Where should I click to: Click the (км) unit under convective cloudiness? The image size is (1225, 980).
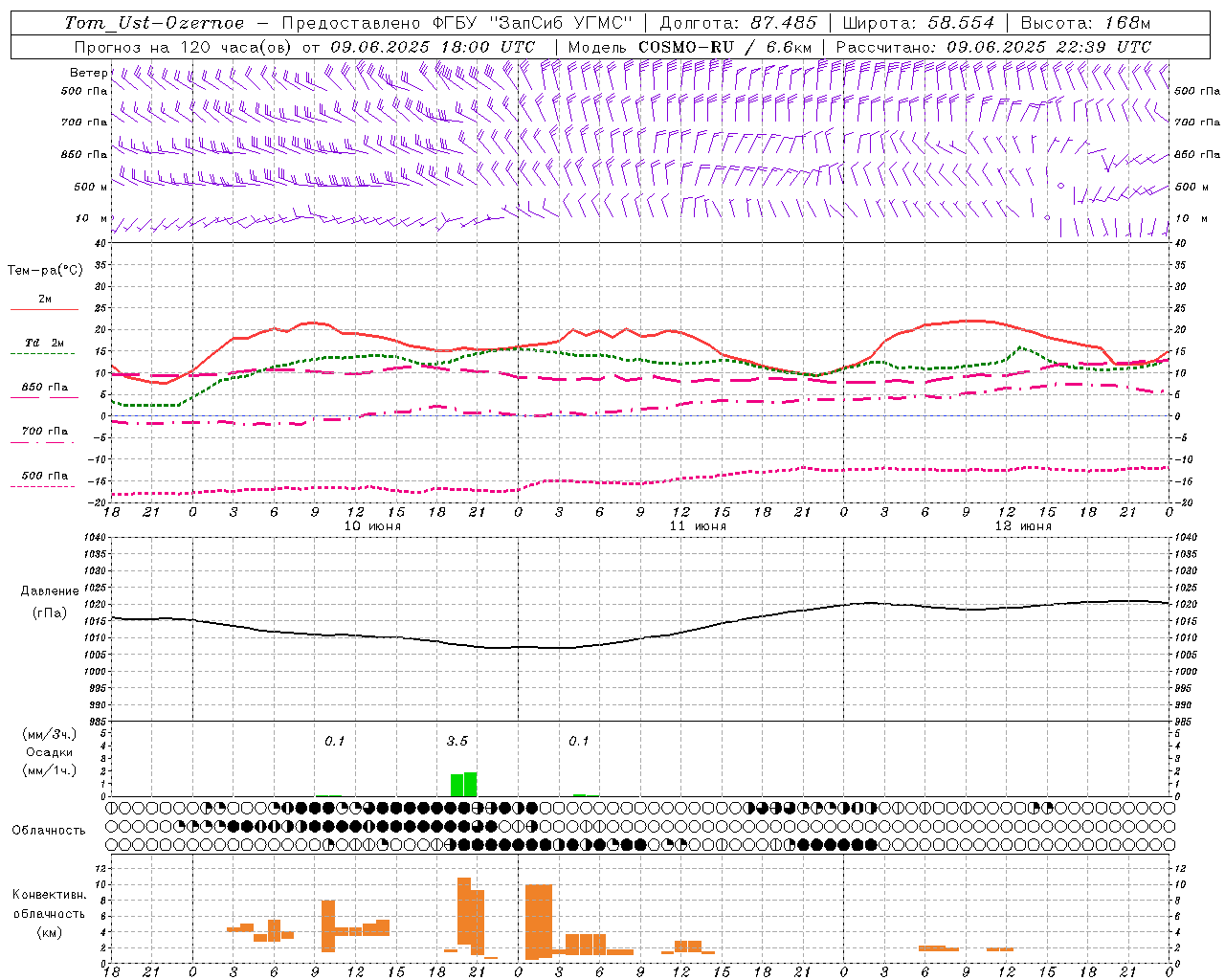pos(49,932)
